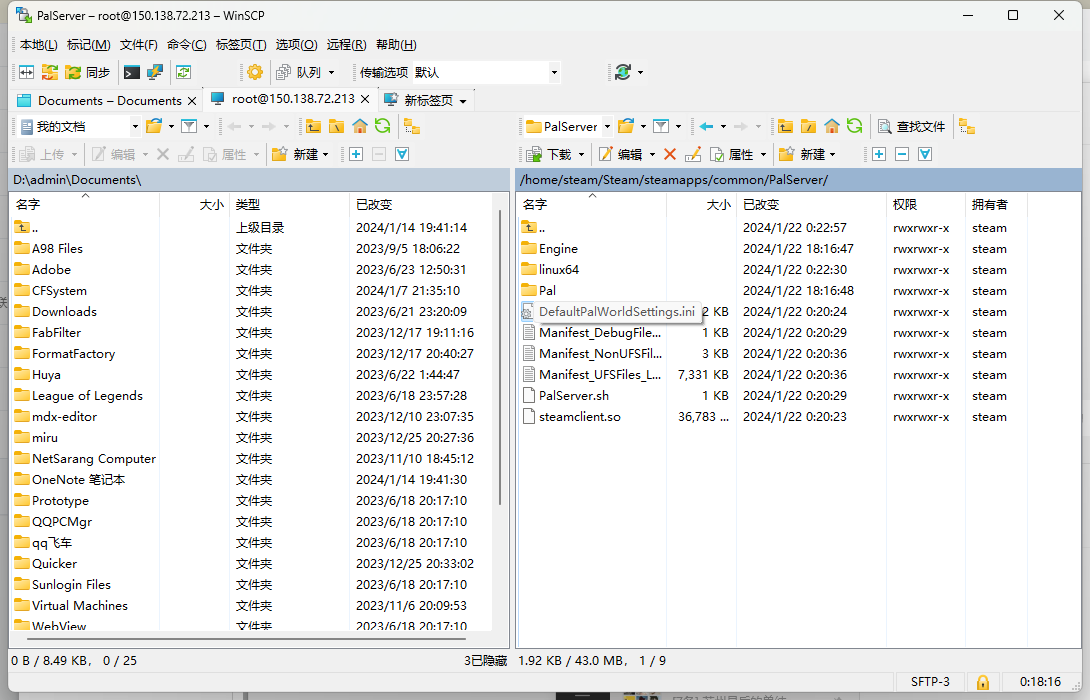Toggle remote directory tree icon
Screen dimensions: 1090x700
coord(967,127)
